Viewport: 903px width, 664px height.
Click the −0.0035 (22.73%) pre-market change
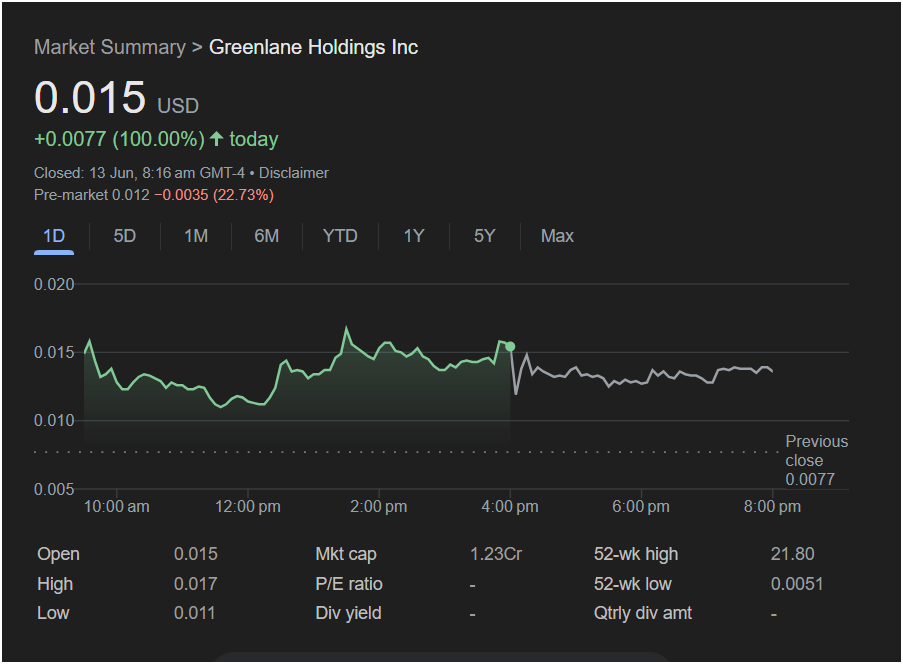(x=214, y=195)
